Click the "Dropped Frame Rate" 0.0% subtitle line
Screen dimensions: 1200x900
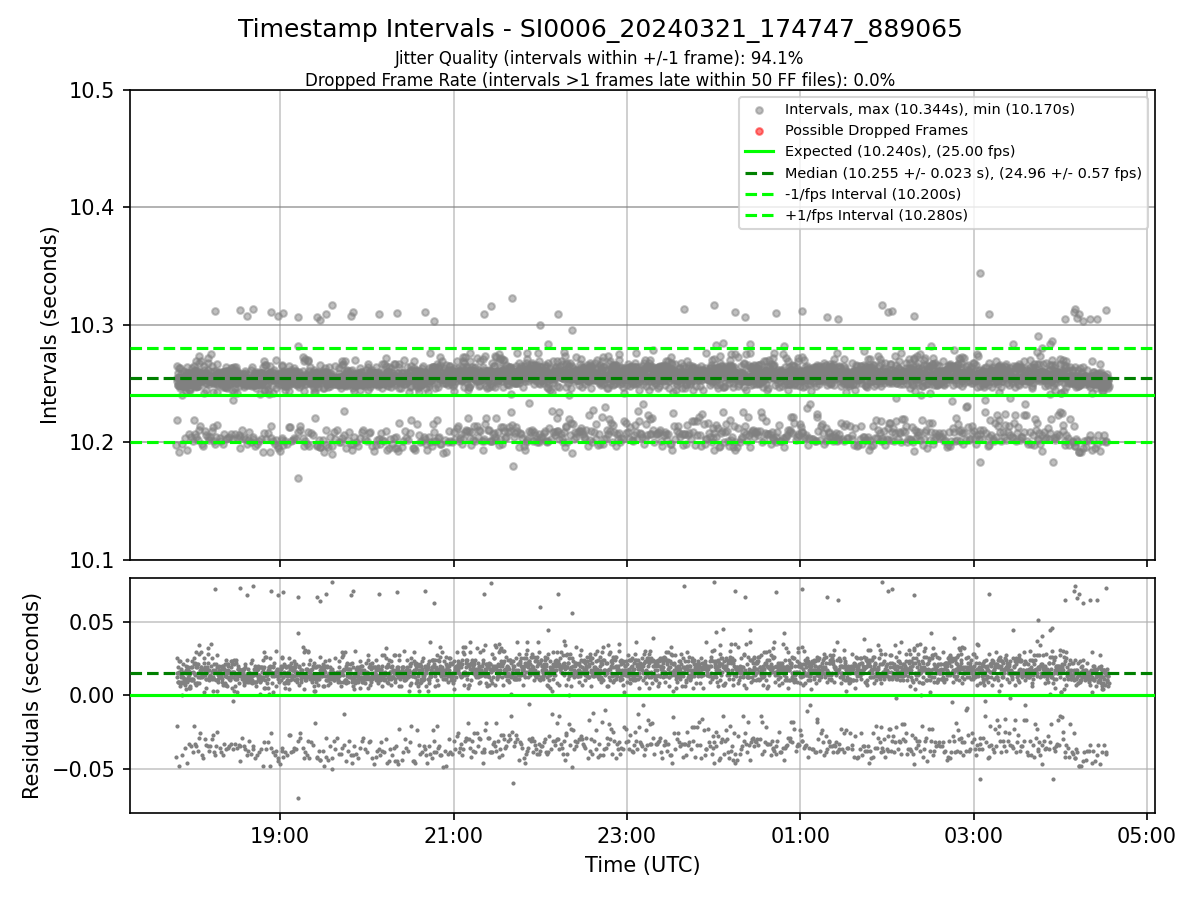600,79
